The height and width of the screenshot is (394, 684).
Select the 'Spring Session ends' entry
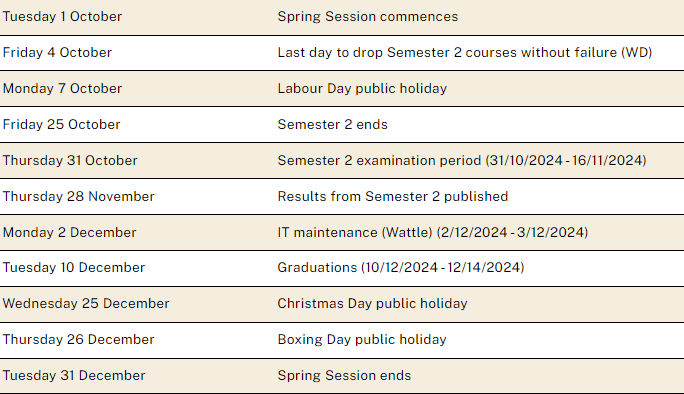[344, 375]
